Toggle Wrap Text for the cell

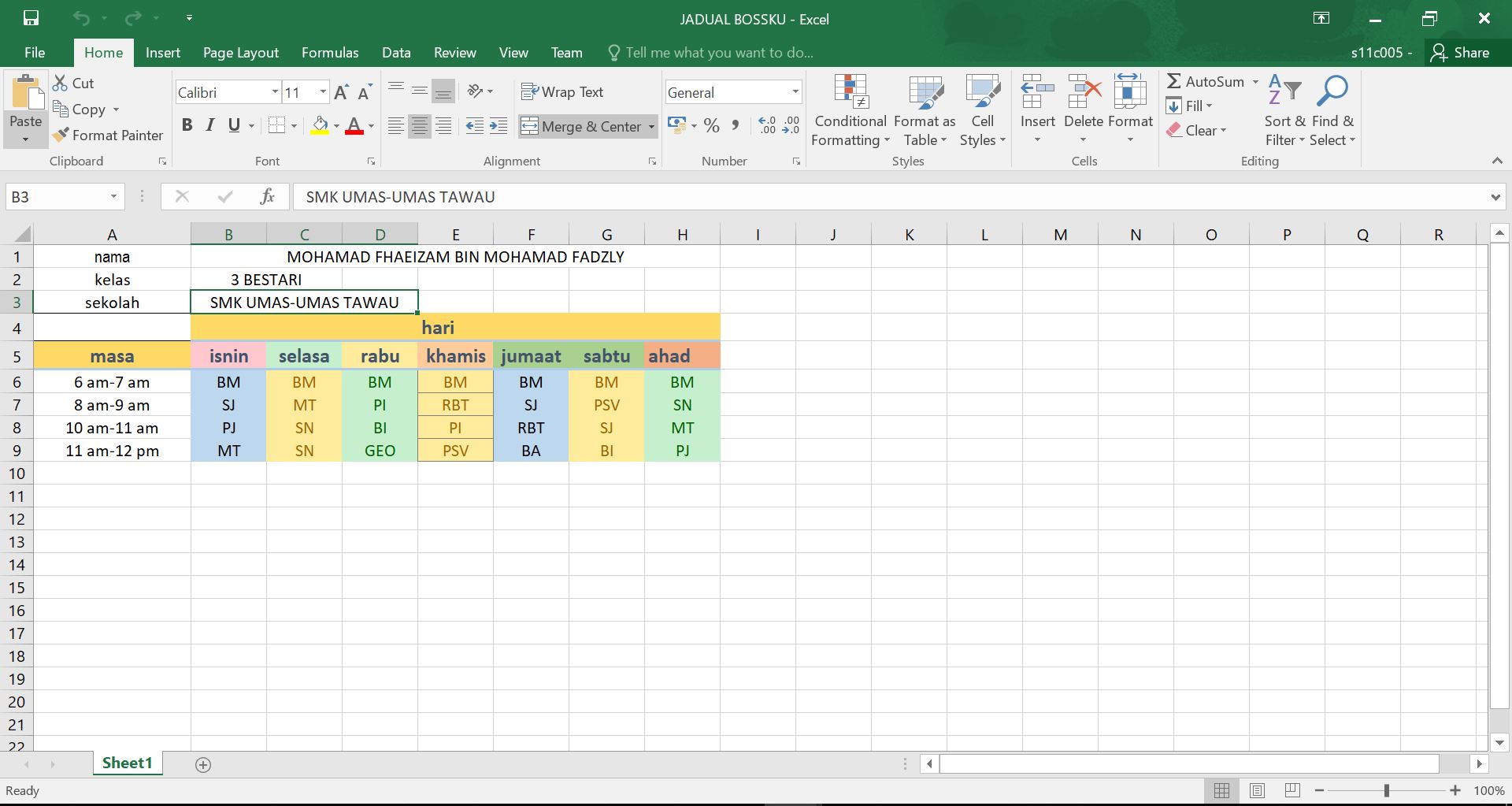(x=562, y=92)
